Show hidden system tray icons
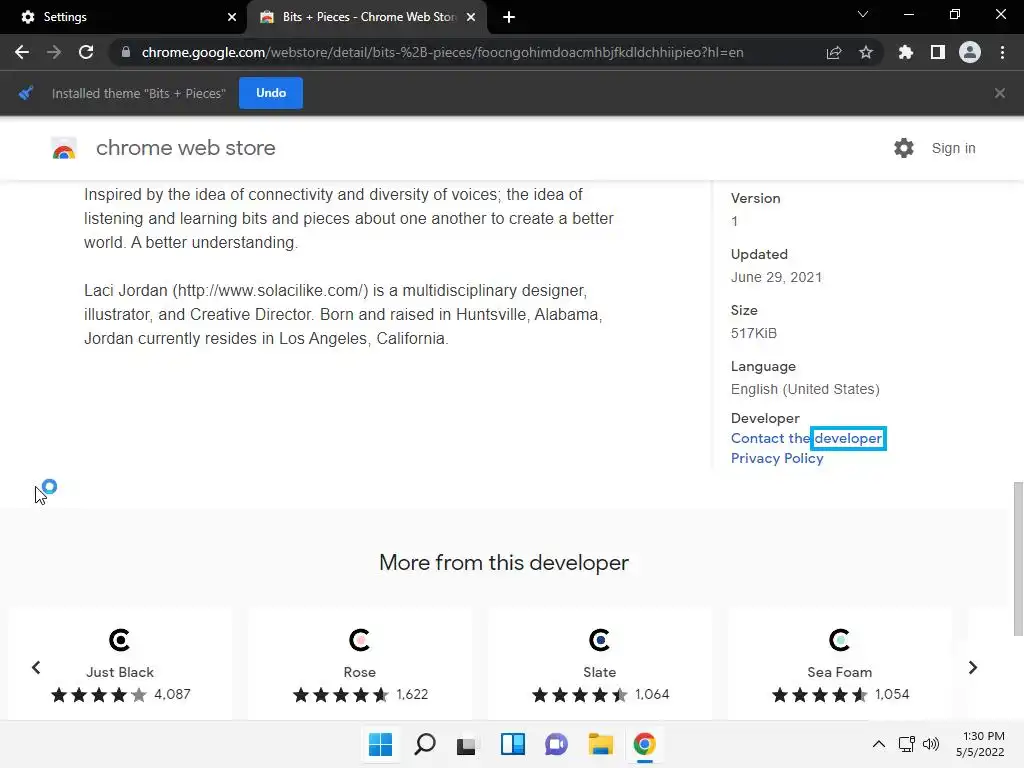The height and width of the screenshot is (768, 1024). (x=879, y=744)
